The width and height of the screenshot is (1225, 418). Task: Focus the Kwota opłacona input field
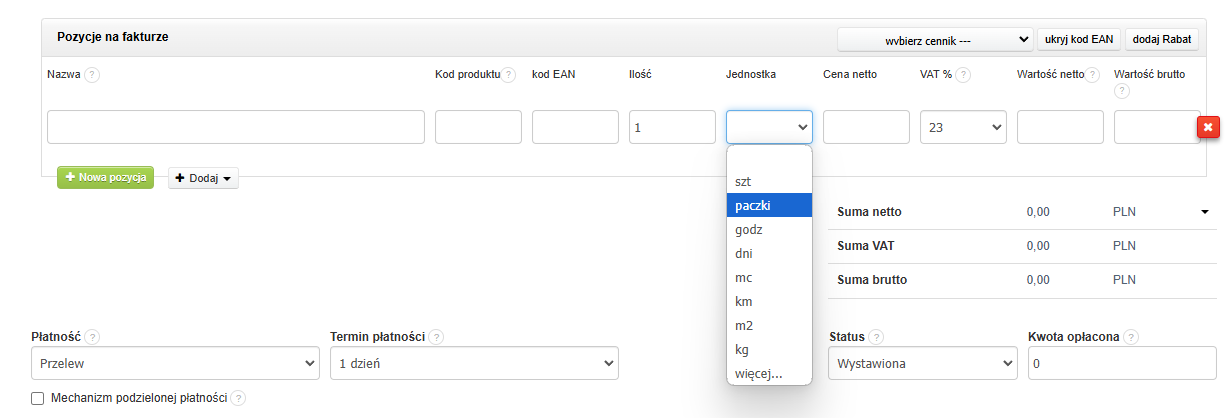[x=1122, y=364]
